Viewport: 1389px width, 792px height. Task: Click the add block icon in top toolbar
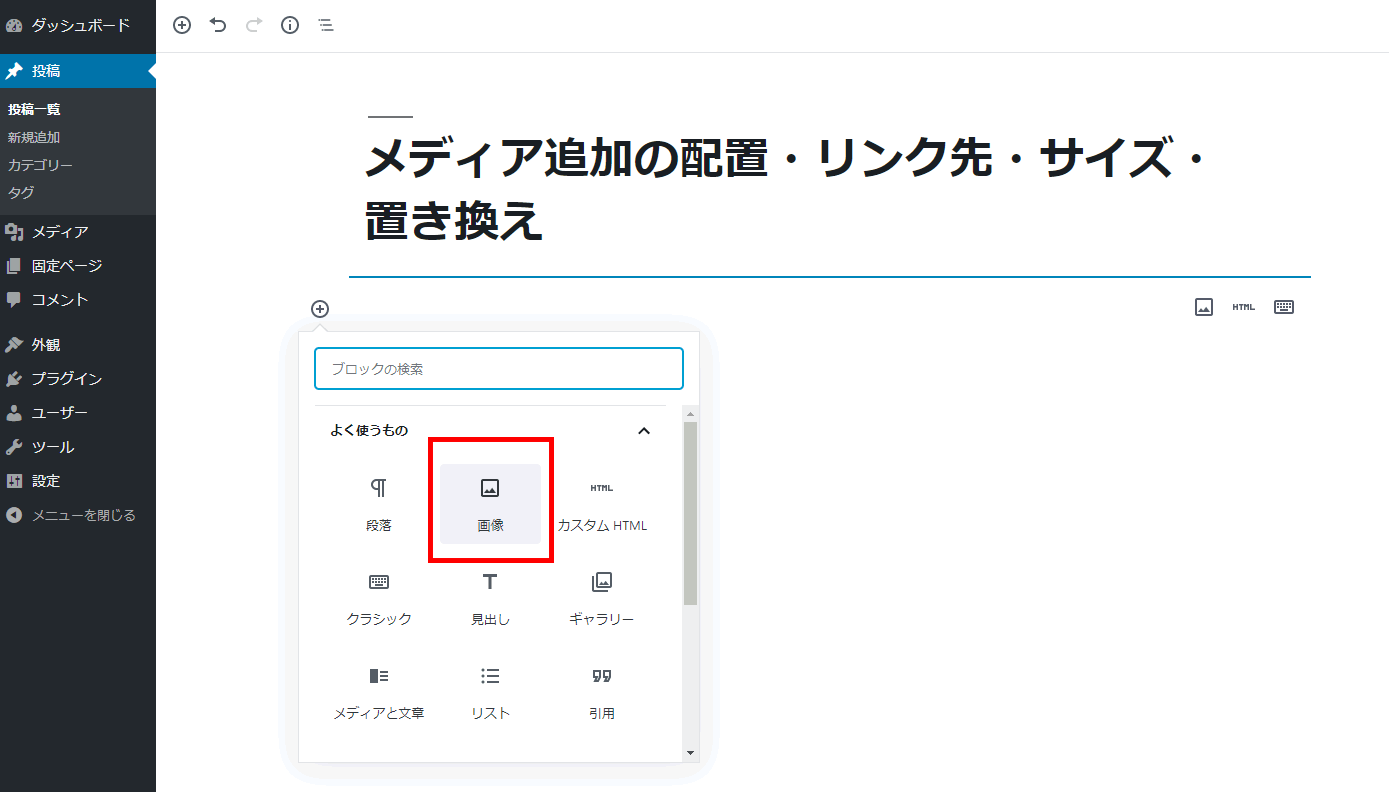(182, 25)
